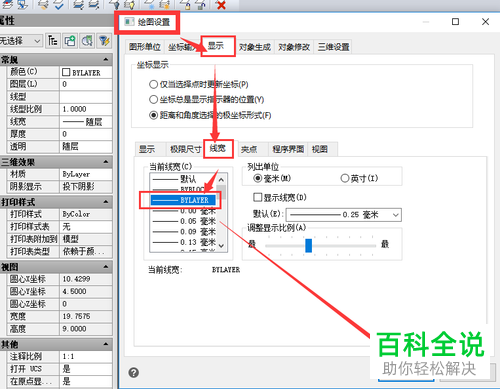The image size is (500, 389).
Task: Click the thaw layer sun toolbar icon
Action: [164, 4]
